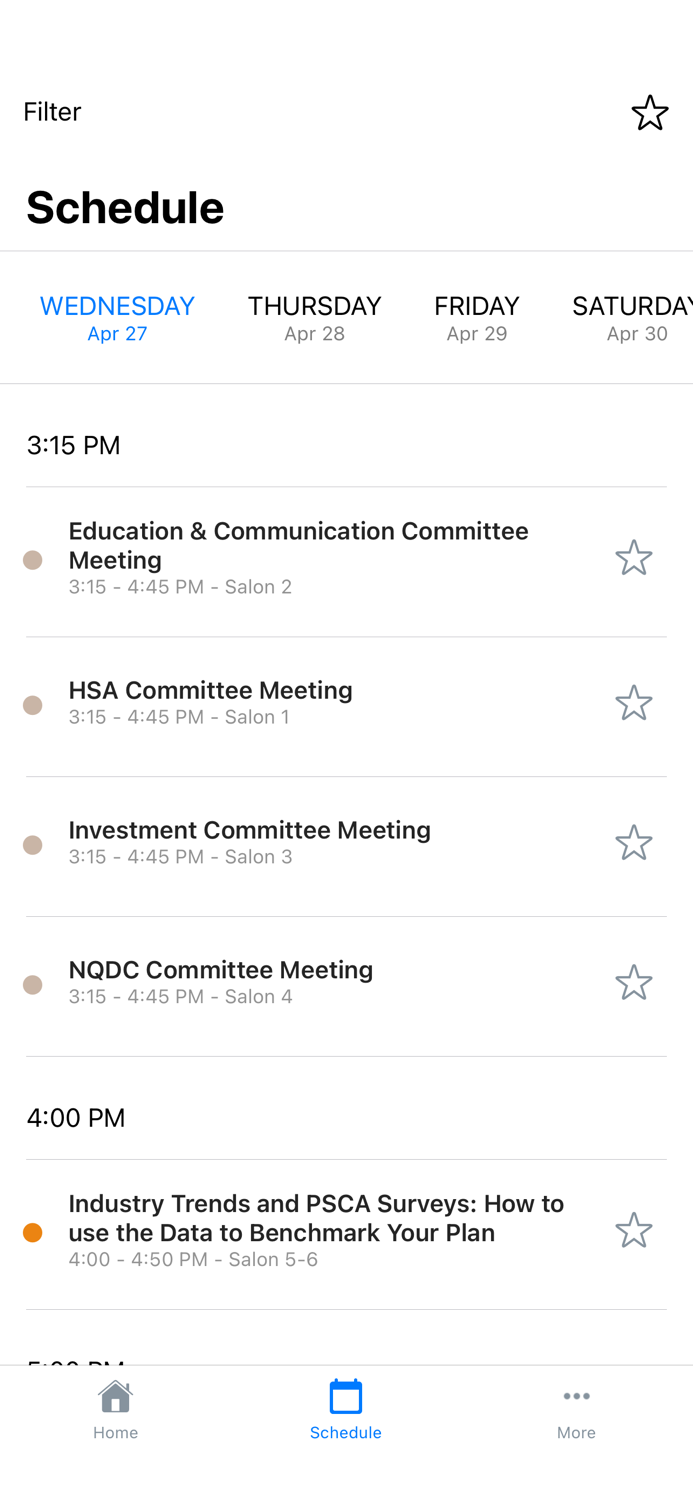Tap the dot beside Education & Communication Committee Meeting
The width and height of the screenshot is (693, 1500).
pyautogui.click(x=32, y=561)
